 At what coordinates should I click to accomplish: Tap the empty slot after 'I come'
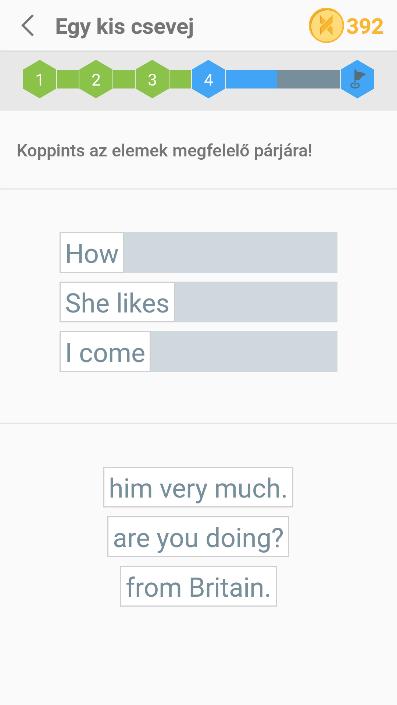(244, 352)
